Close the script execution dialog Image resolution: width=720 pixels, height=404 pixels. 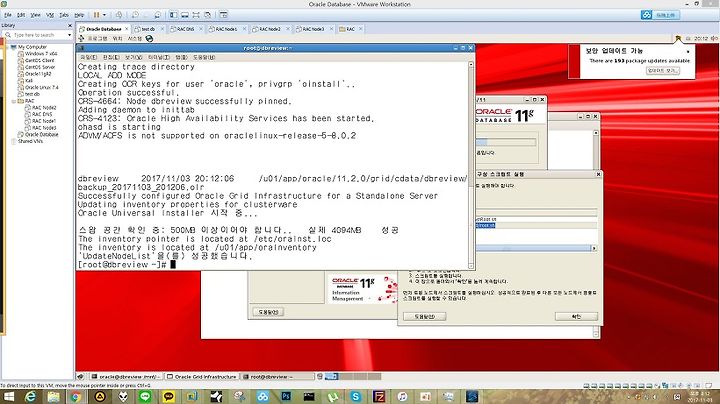598,174
